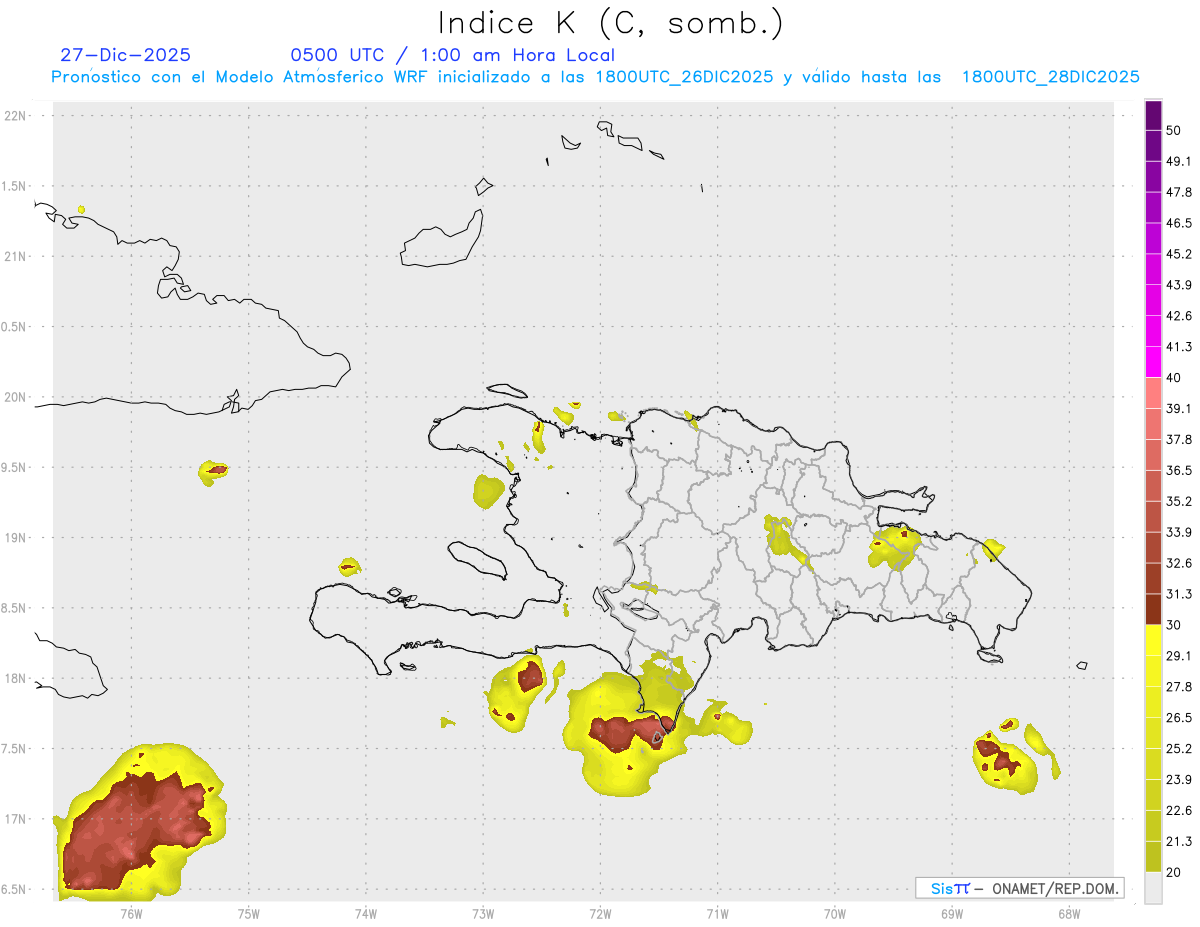Screen dimensions: 1200x927
Task: Select the bright yellow segment between 29.1 and 30
Action: (1153, 641)
